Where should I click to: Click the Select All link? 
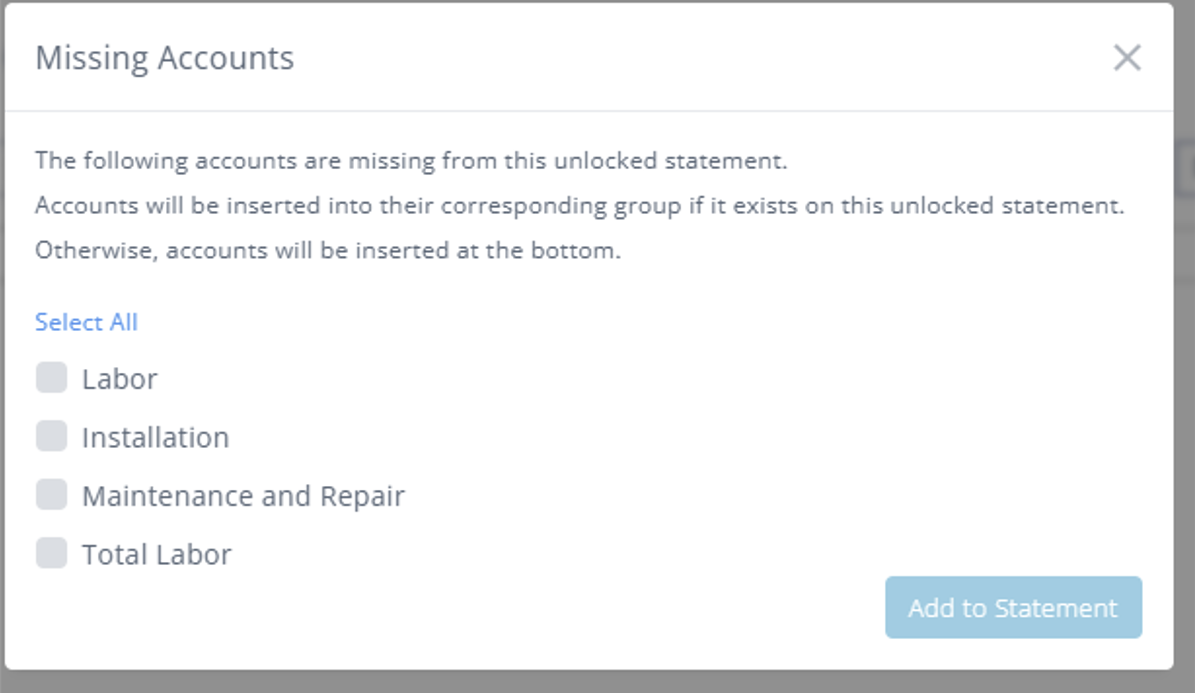point(86,322)
